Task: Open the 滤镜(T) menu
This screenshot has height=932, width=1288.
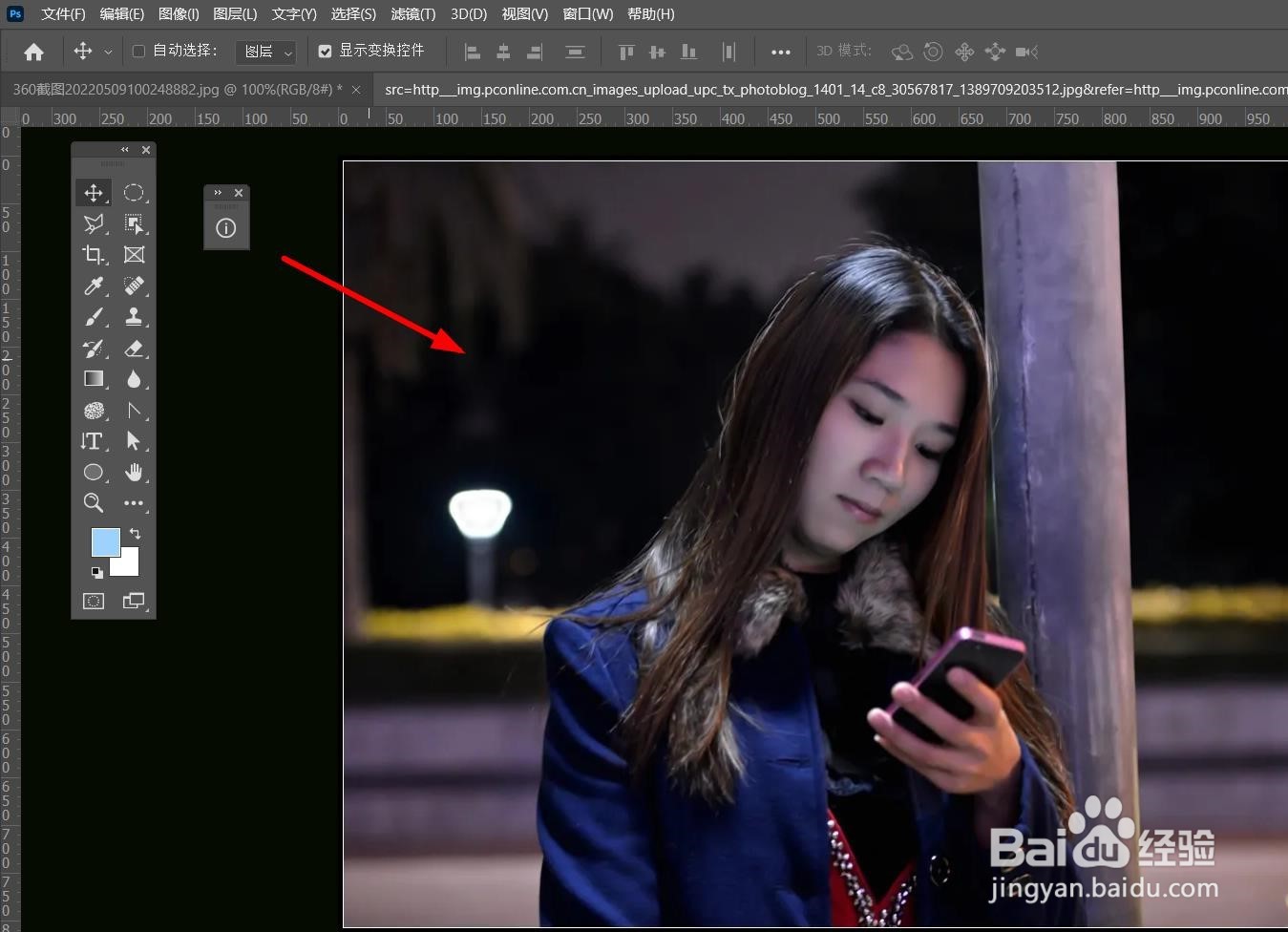Action: [412, 13]
